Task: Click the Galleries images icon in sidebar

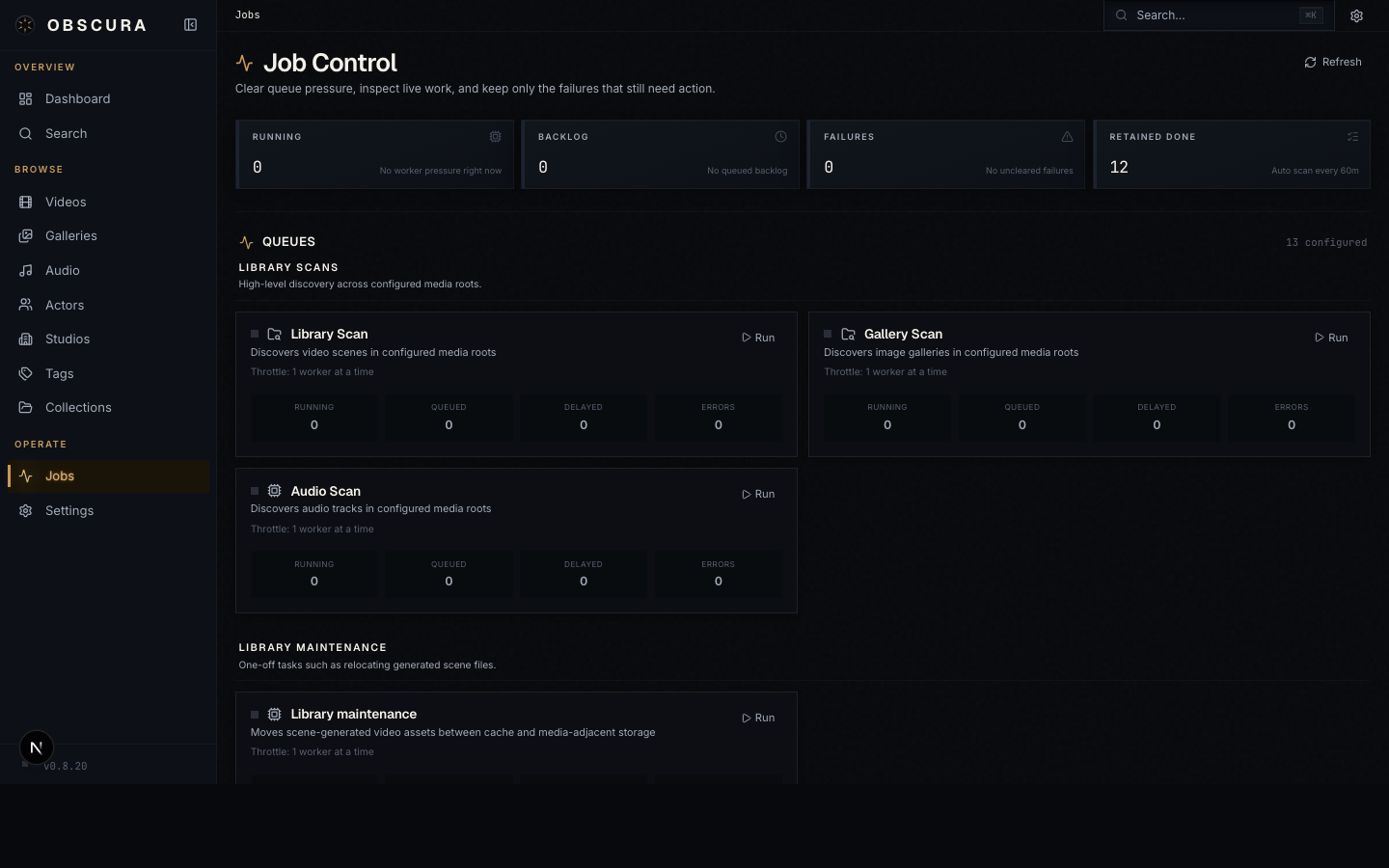Action: coord(26,236)
